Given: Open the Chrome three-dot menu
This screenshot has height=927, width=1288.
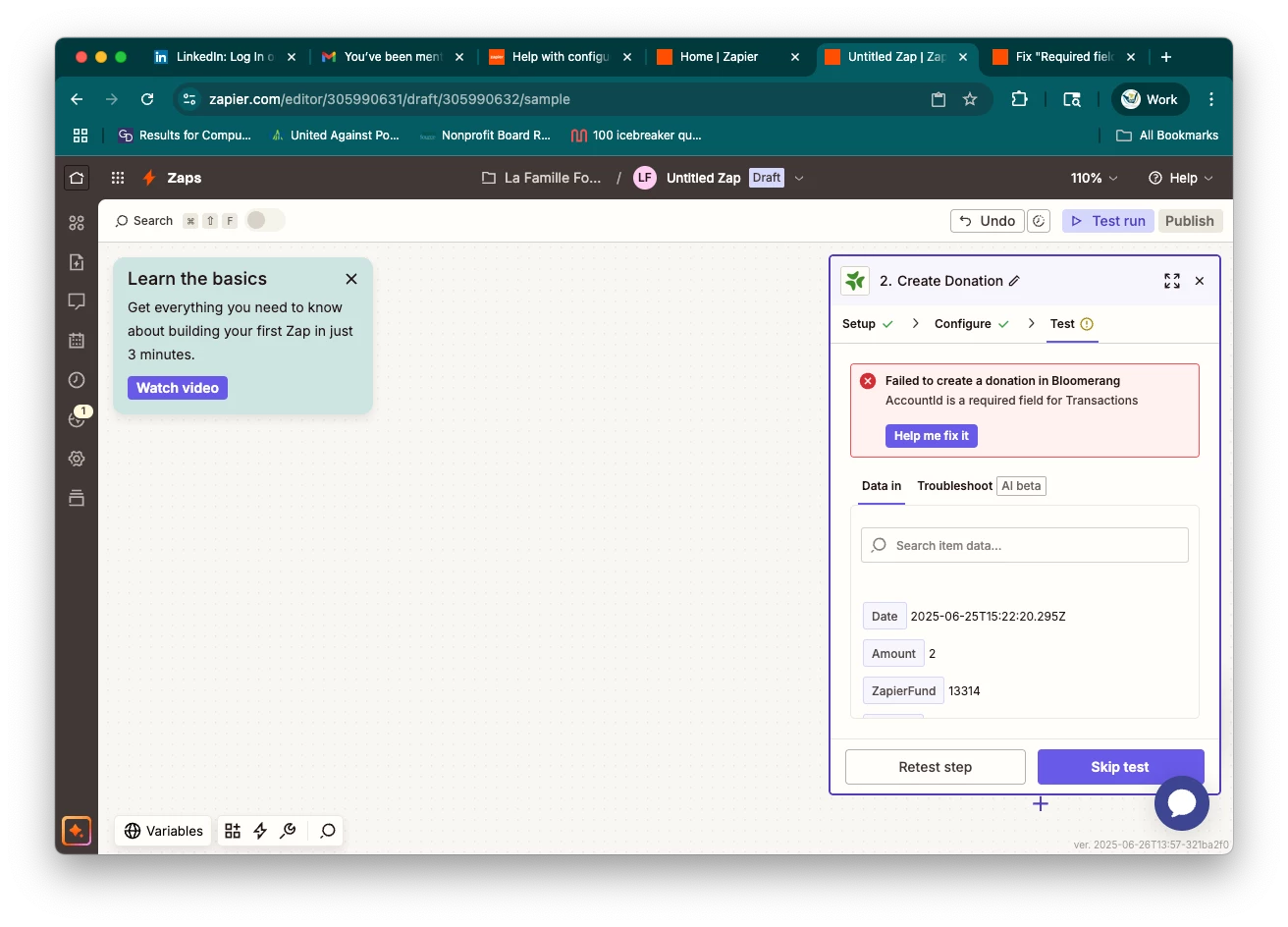Looking at the screenshot, I should coord(1211,99).
